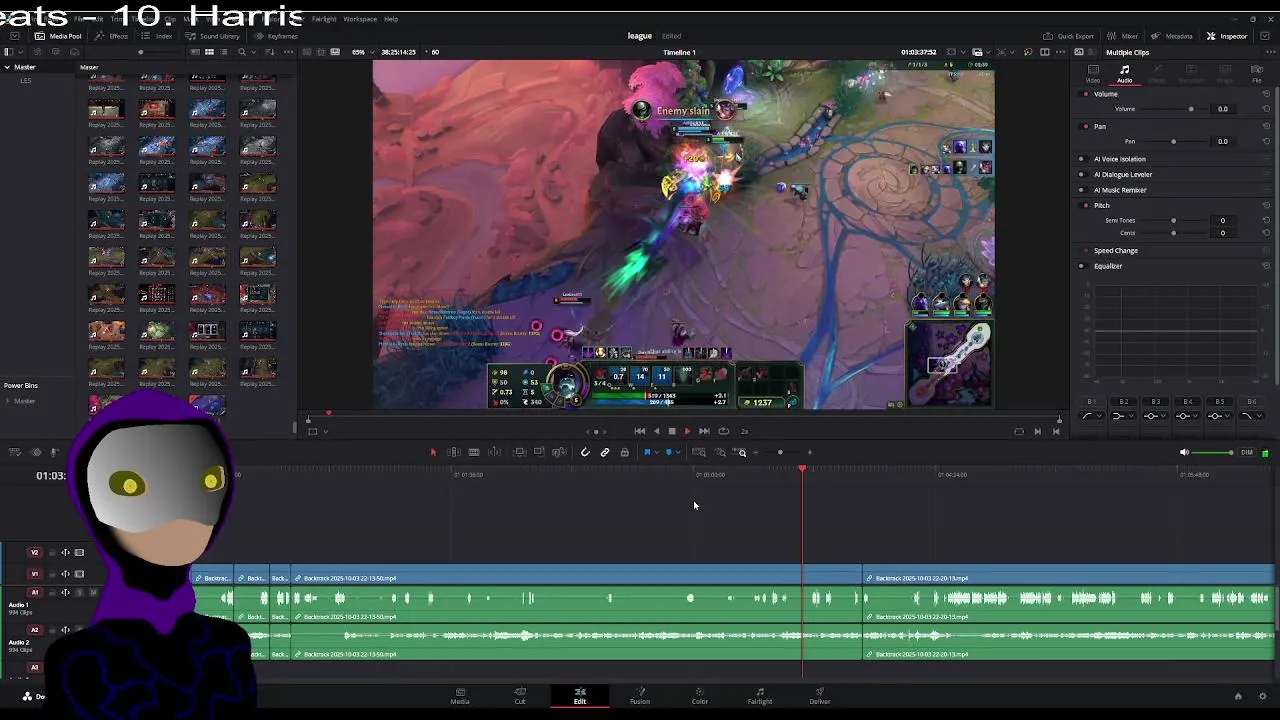
Task: Open the project manager home icon
Action: click(x=1237, y=696)
